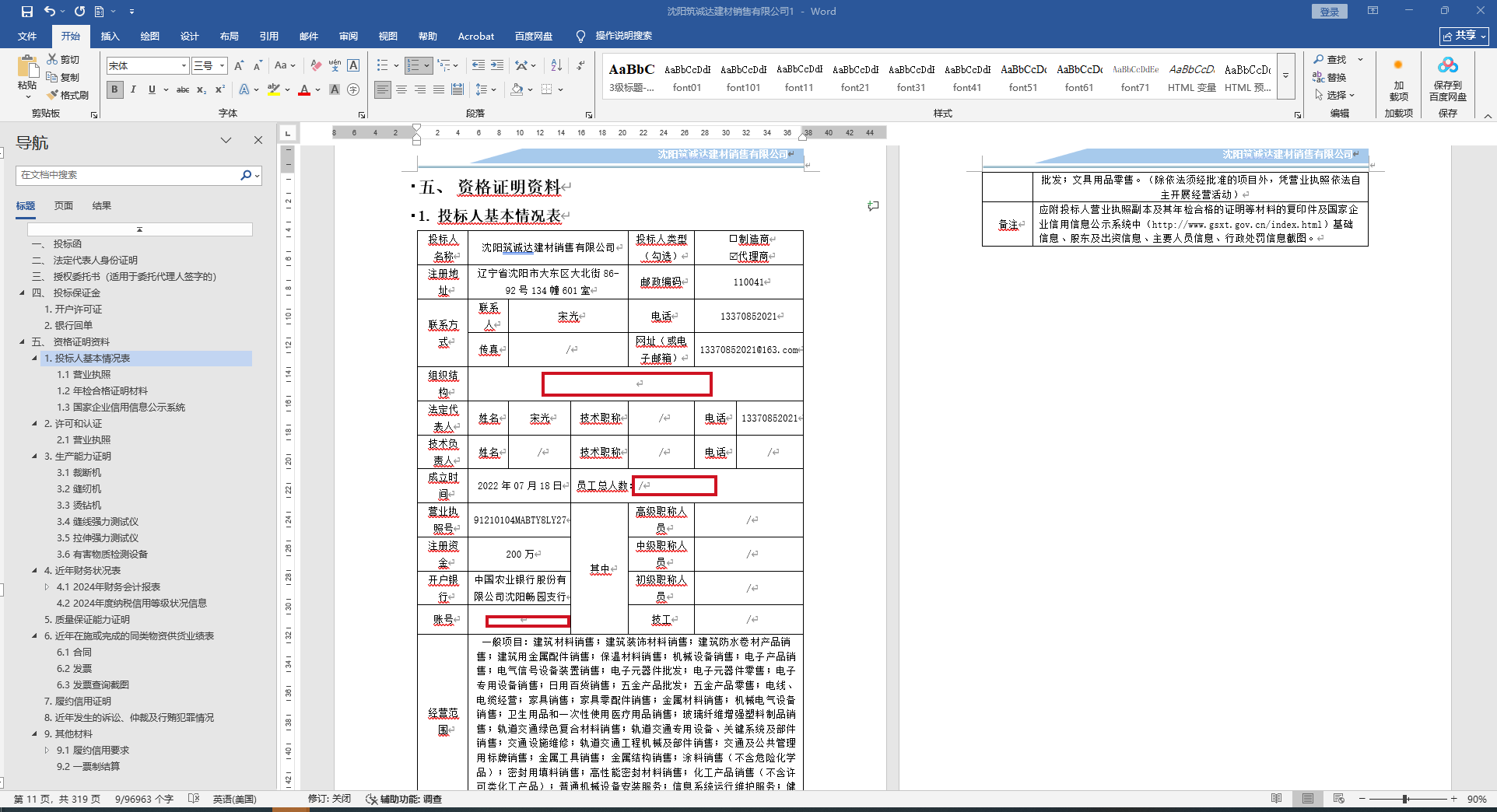Open the change case (Aa) dropdown
This screenshot has width=1497, height=812.
tap(285, 65)
